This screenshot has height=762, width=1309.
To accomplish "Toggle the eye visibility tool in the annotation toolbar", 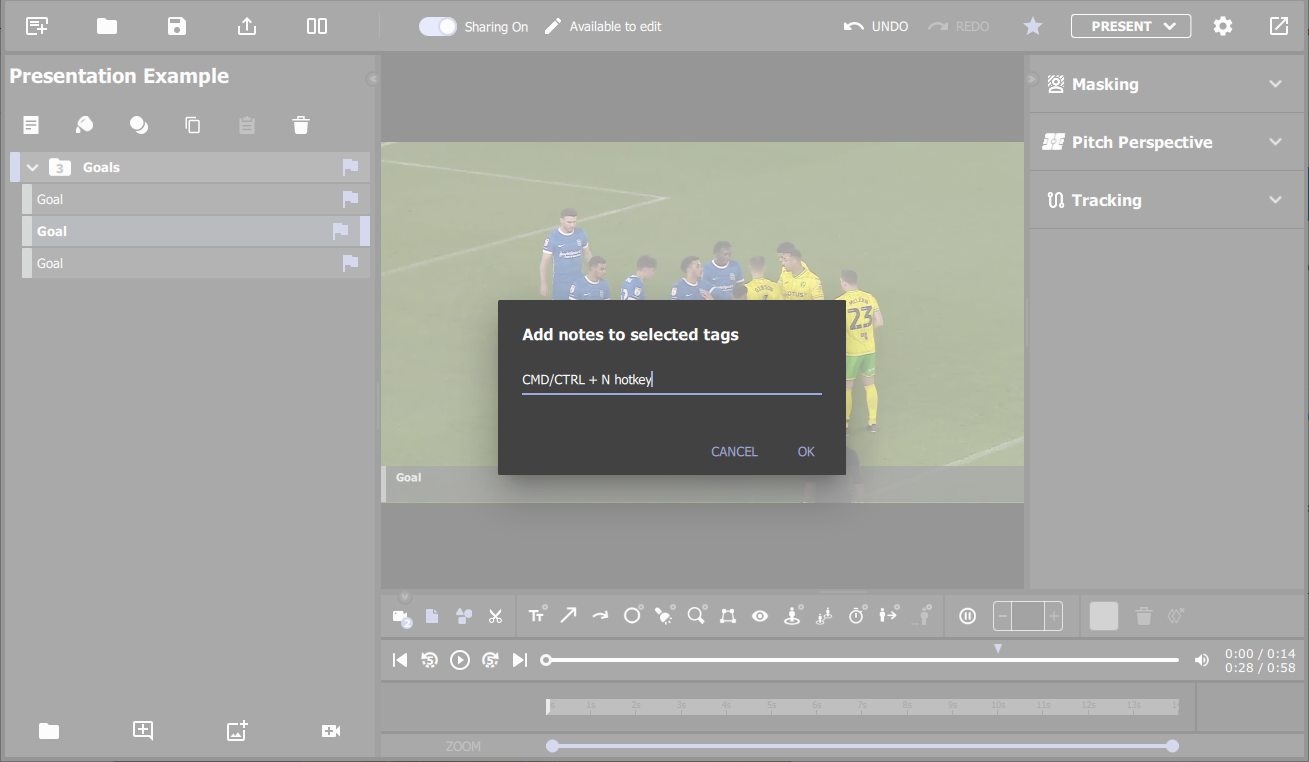I will pos(760,616).
